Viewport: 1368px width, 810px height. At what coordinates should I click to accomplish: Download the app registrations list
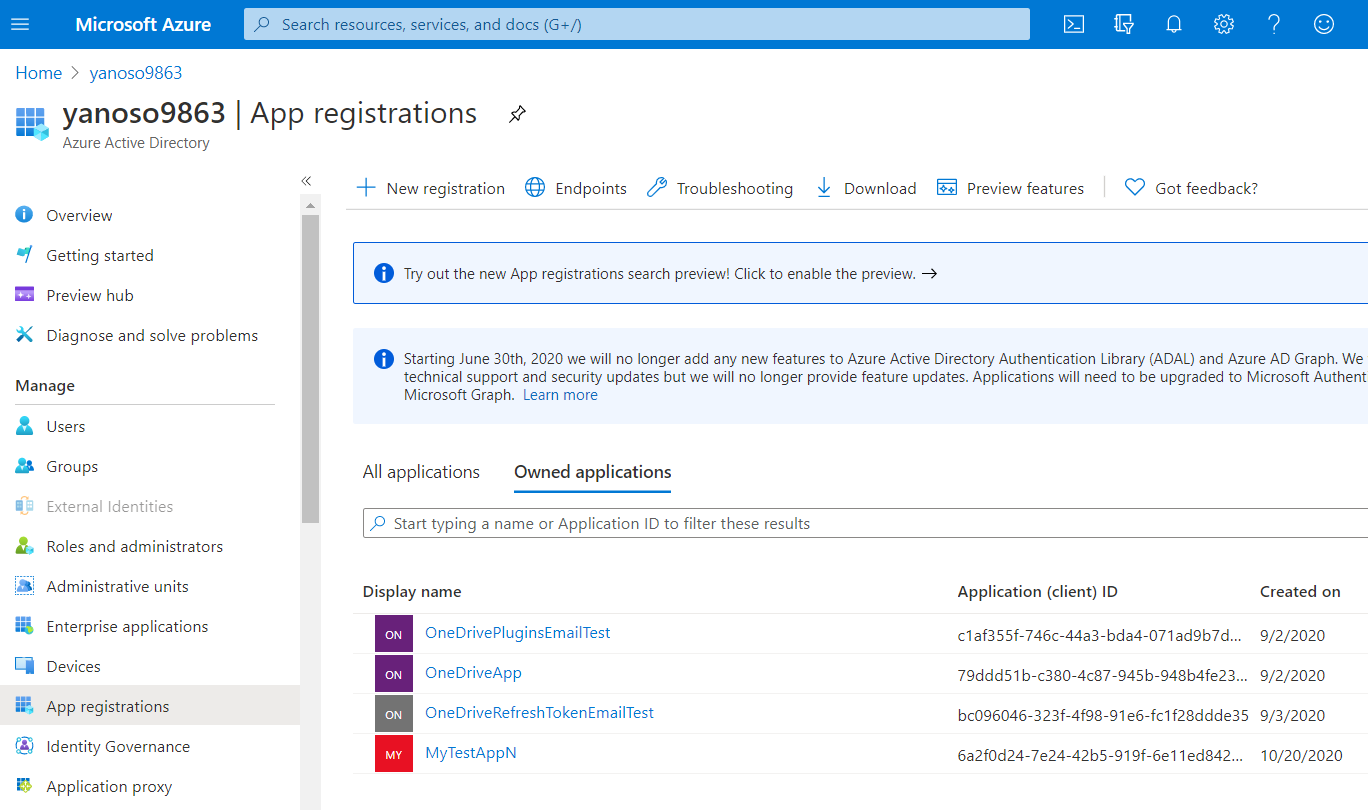click(866, 188)
